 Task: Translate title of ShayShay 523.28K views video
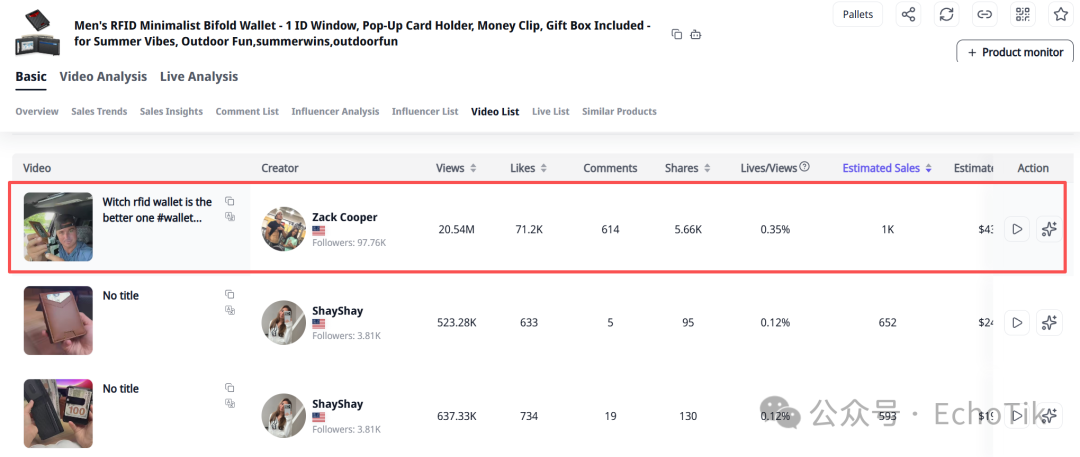230,310
